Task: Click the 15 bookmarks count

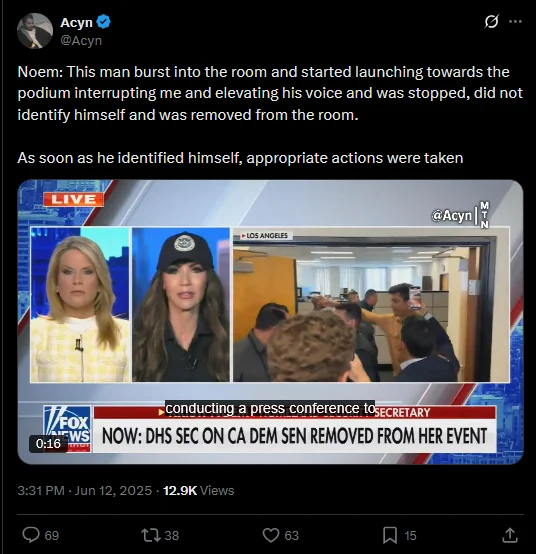Action: [410, 536]
